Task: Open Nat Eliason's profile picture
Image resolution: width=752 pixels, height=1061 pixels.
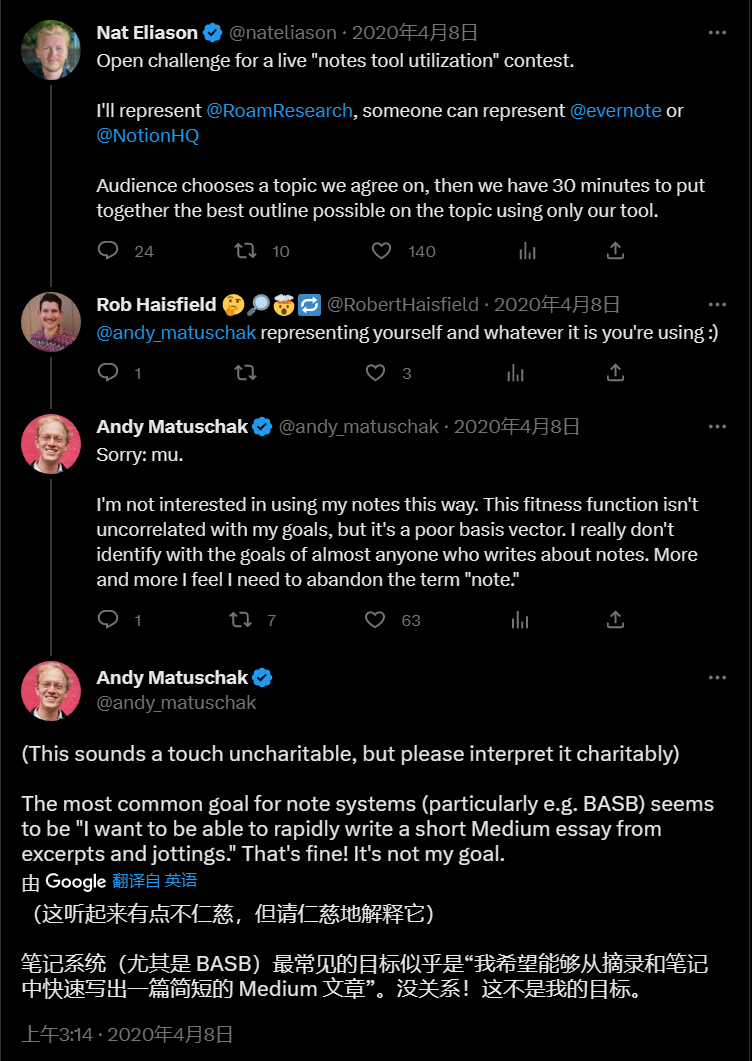Action: (x=51, y=50)
